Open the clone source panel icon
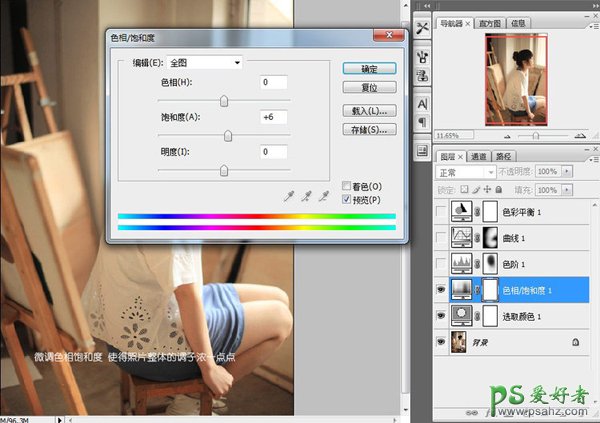 421,73
